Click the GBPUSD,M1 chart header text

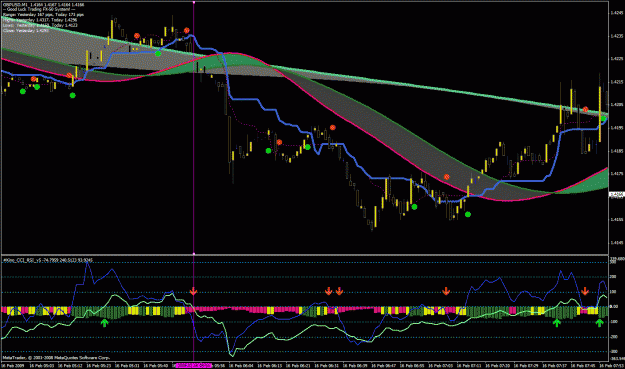[x=43, y=5]
